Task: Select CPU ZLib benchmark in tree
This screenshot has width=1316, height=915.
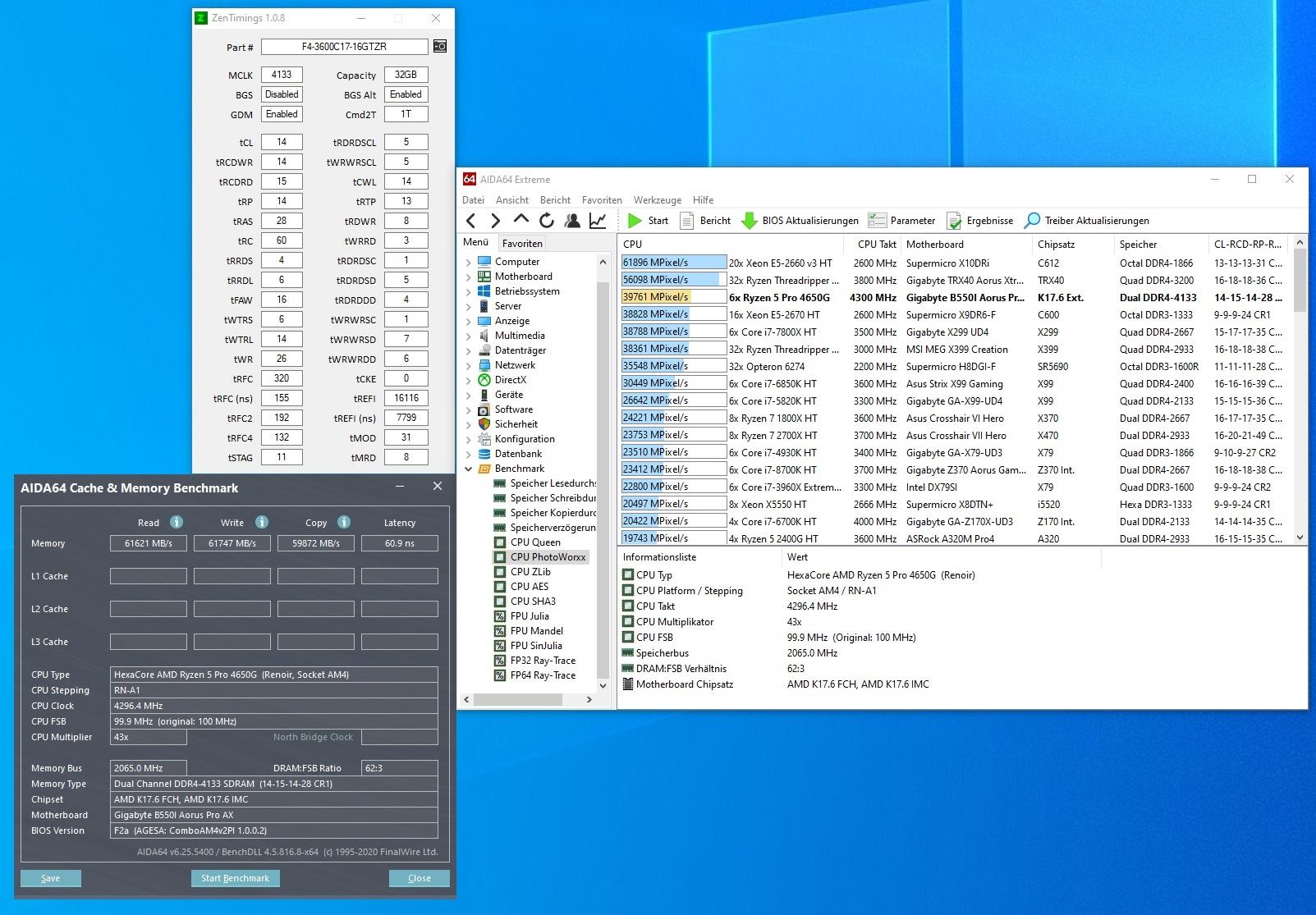Action: [530, 572]
